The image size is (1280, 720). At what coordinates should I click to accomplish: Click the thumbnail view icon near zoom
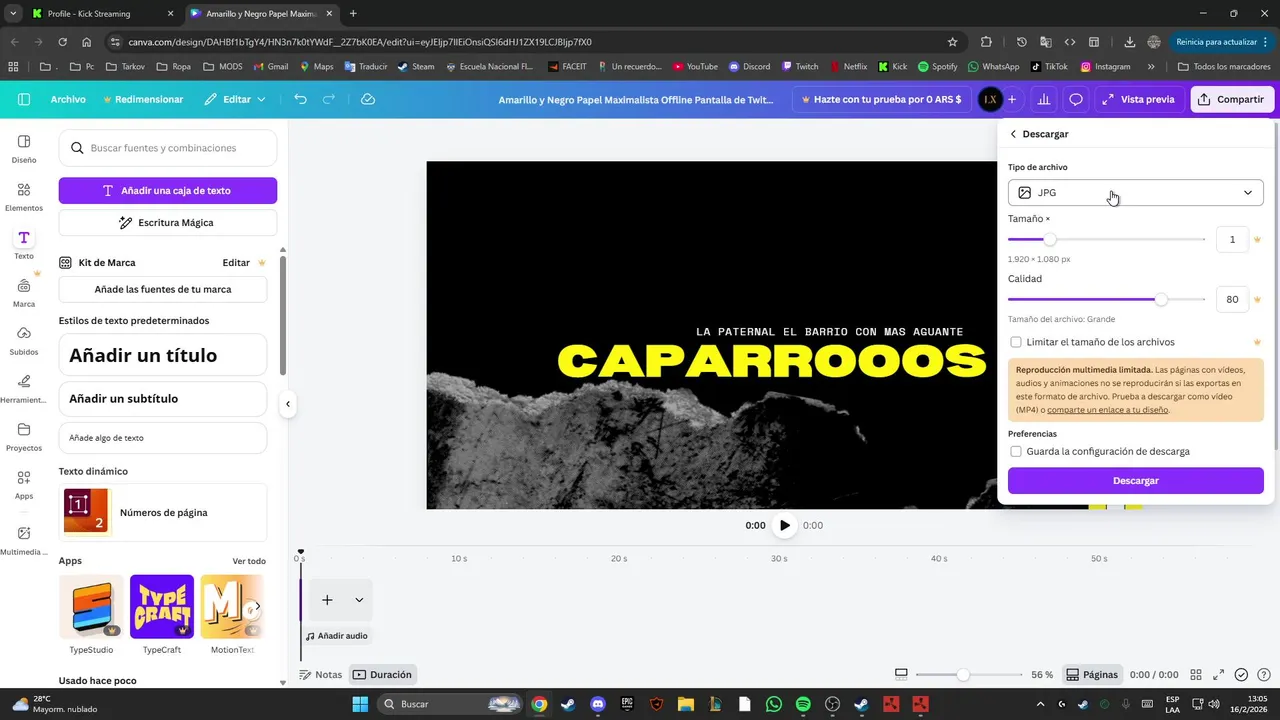pyautogui.click(x=901, y=675)
